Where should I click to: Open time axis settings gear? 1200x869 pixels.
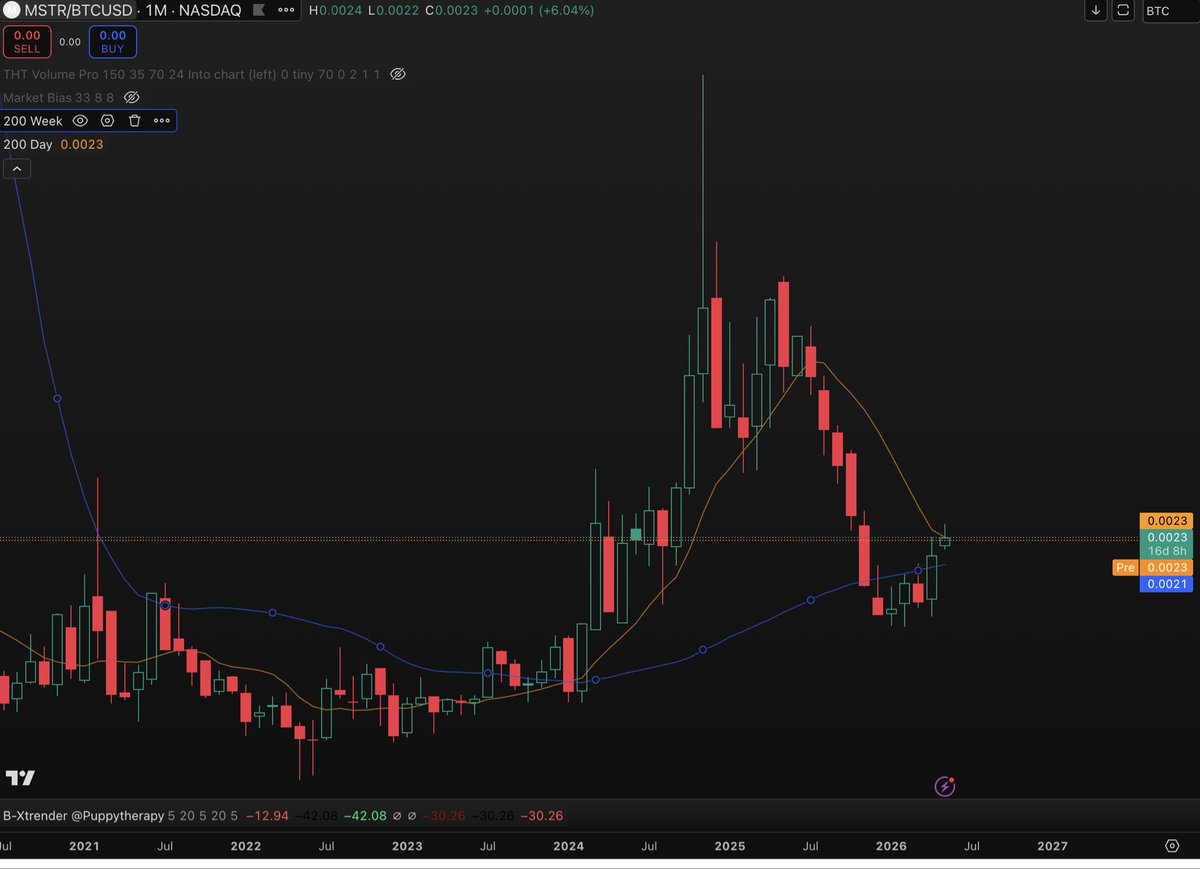pyautogui.click(x=1172, y=846)
